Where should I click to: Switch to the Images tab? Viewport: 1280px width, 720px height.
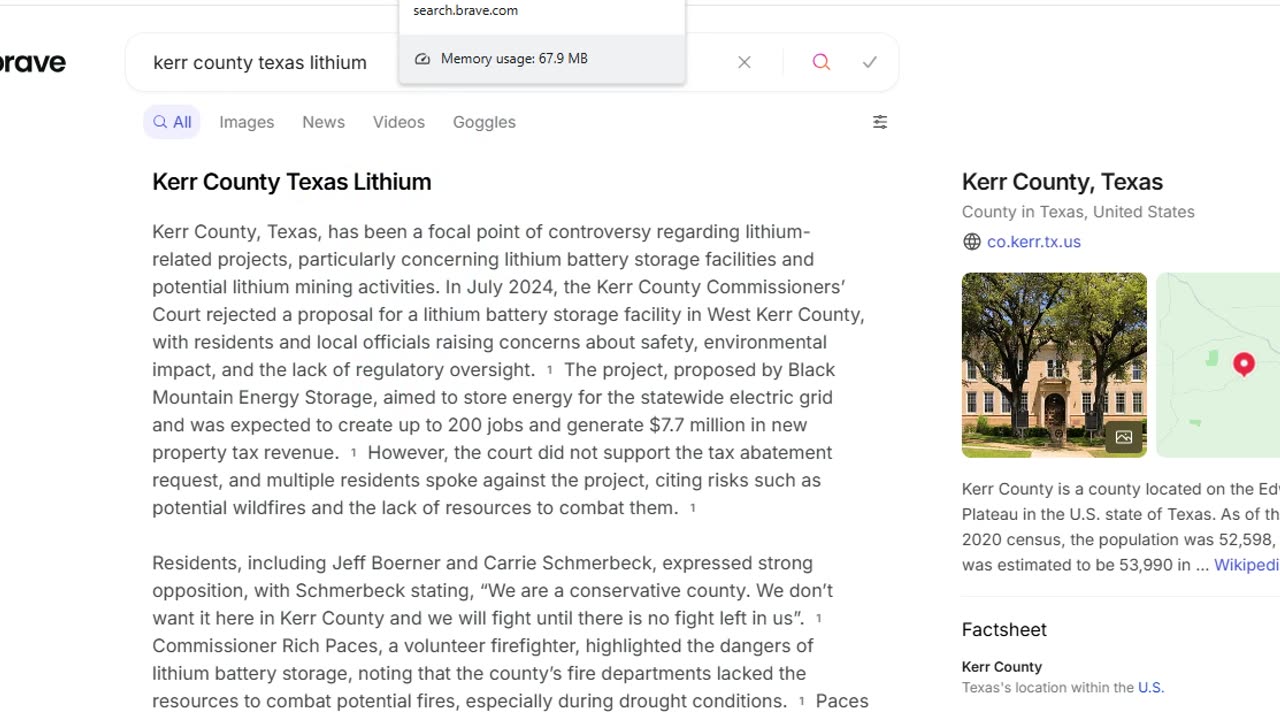(x=246, y=122)
